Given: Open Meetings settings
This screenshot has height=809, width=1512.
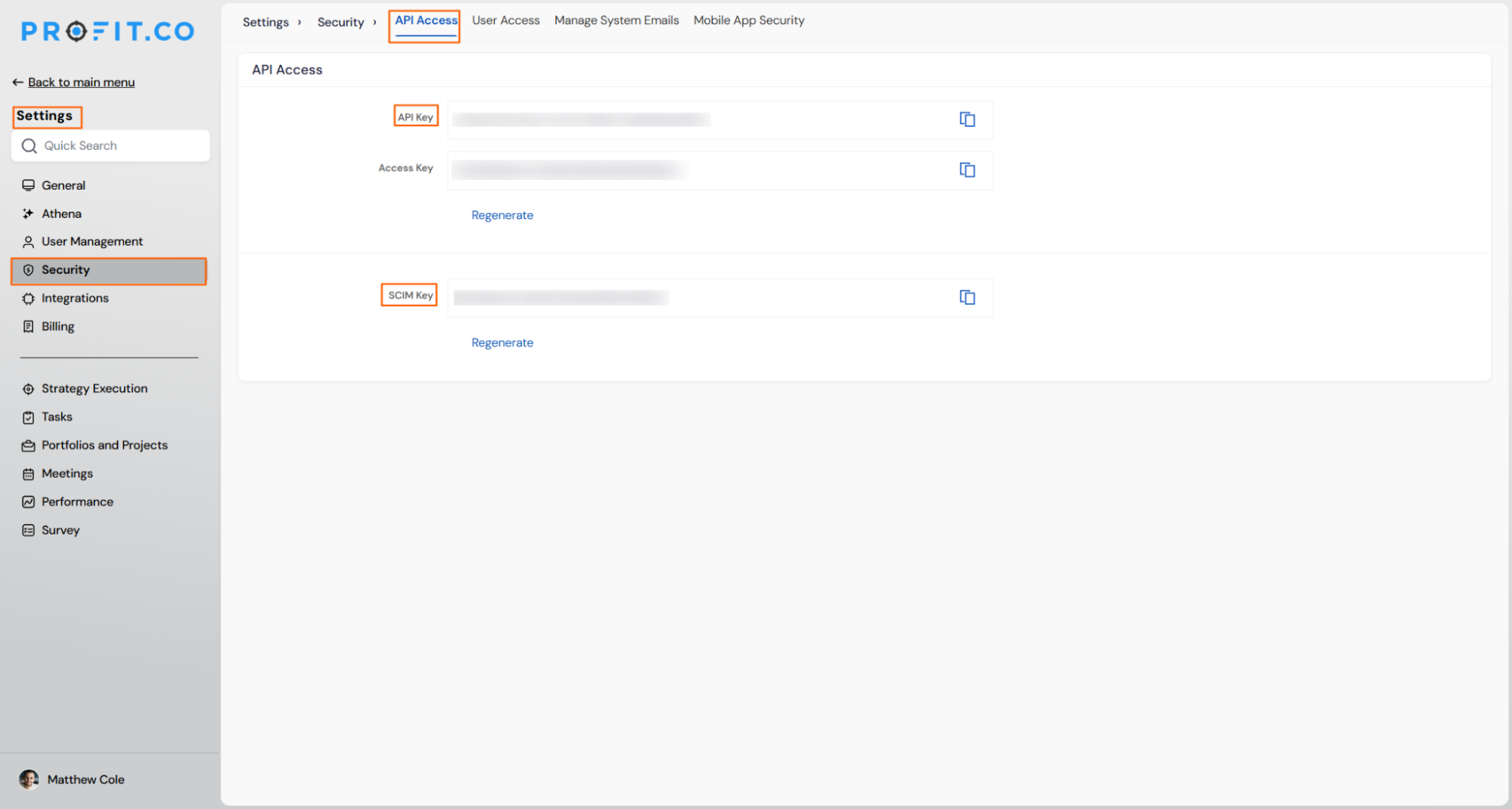Looking at the screenshot, I should tap(67, 474).
